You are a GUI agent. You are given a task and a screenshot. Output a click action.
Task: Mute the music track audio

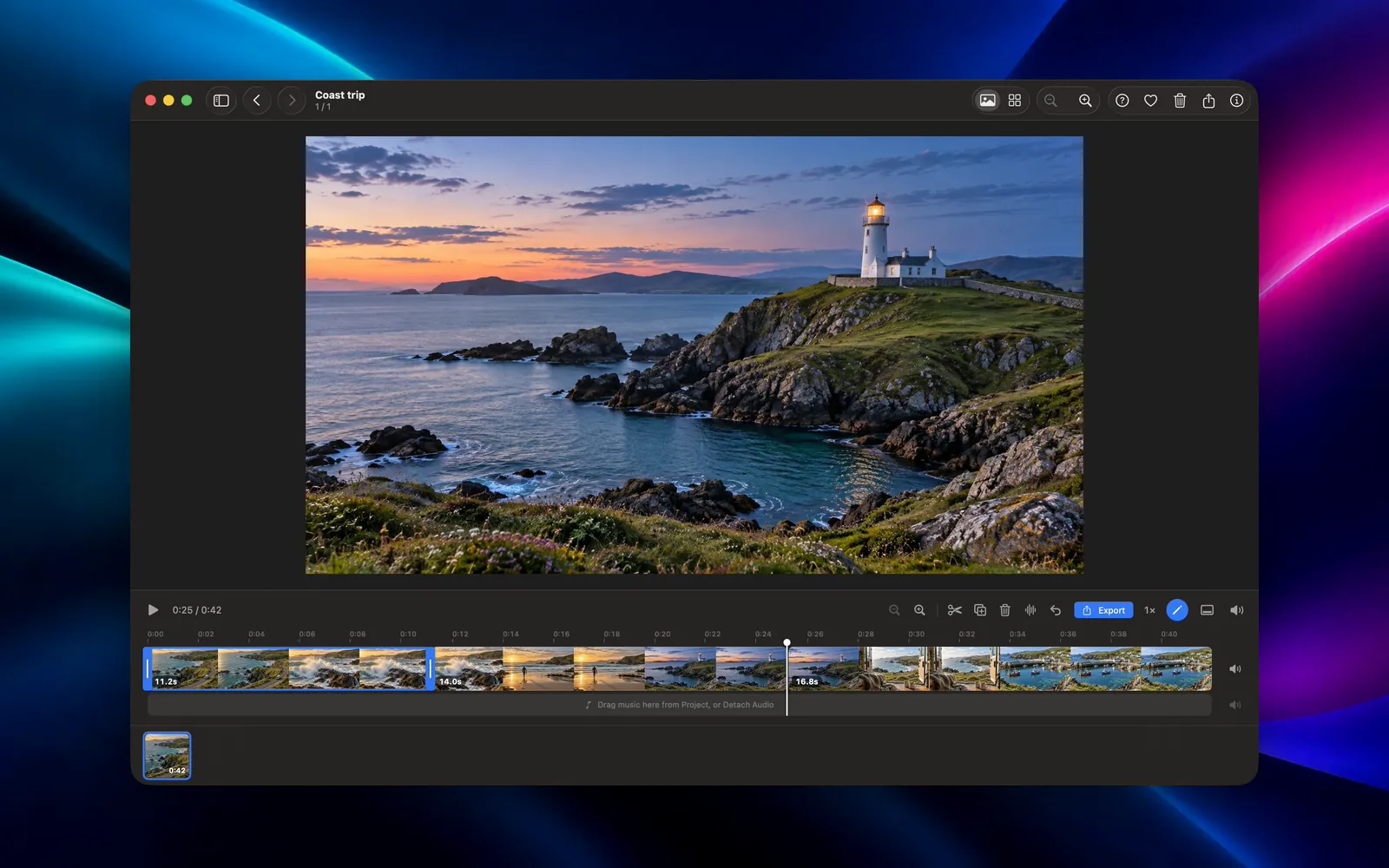pyautogui.click(x=1234, y=705)
